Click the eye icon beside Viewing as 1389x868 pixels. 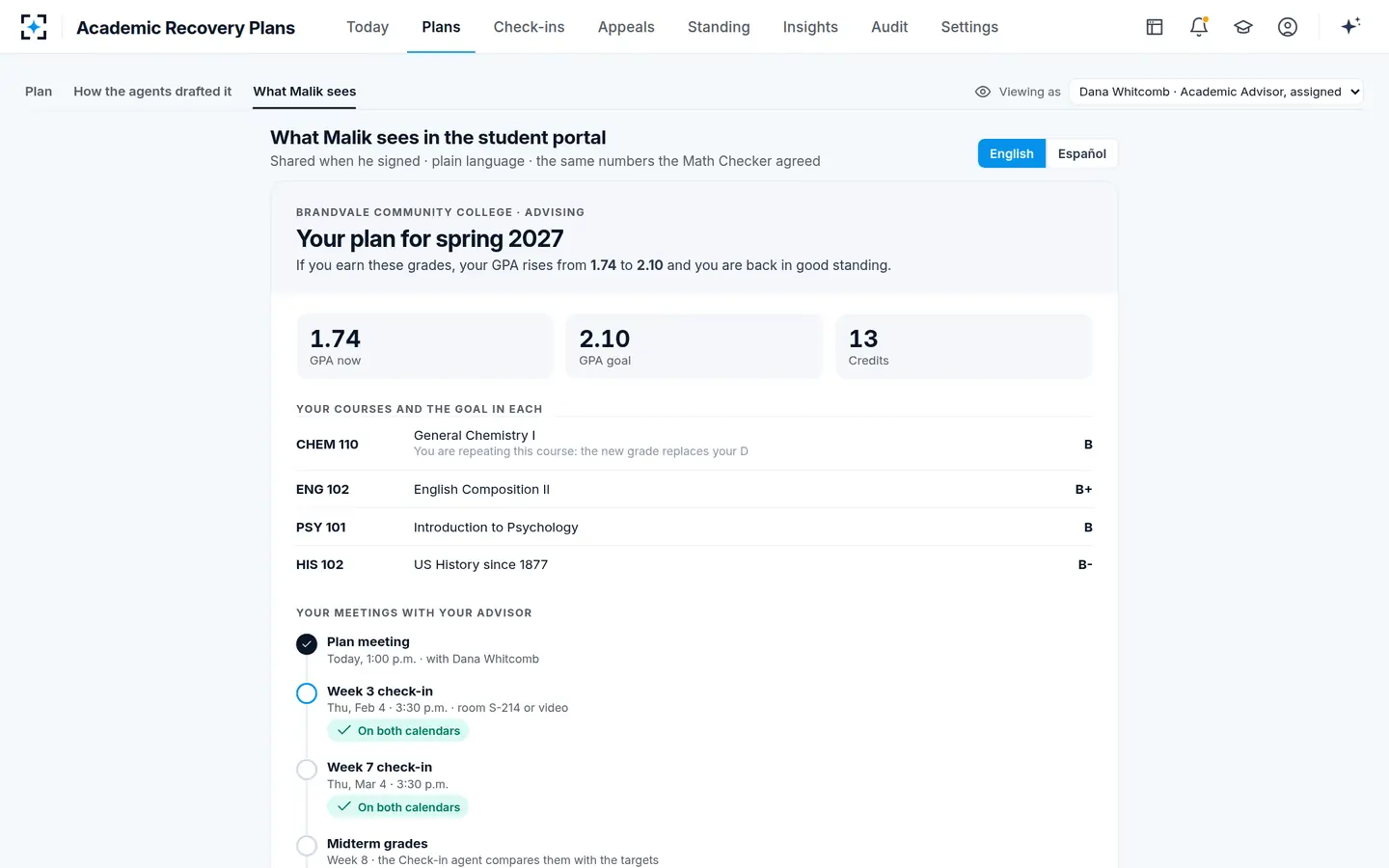point(983,92)
